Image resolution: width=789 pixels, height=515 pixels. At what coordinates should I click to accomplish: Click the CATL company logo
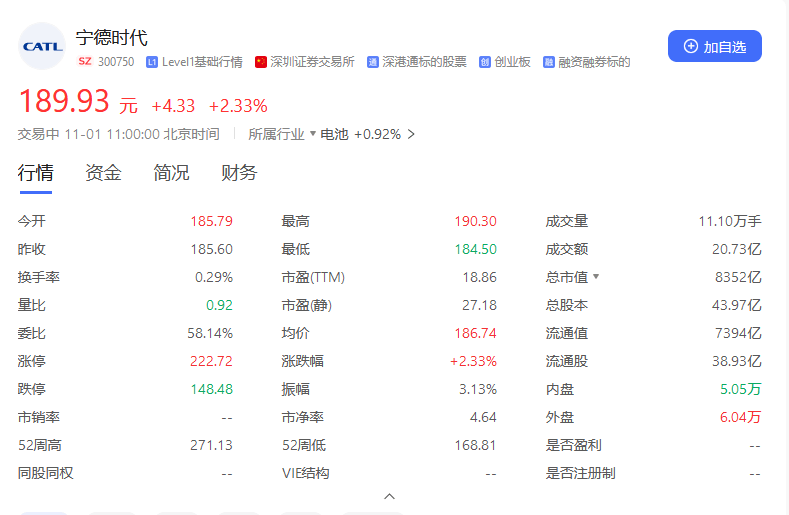click(42, 46)
